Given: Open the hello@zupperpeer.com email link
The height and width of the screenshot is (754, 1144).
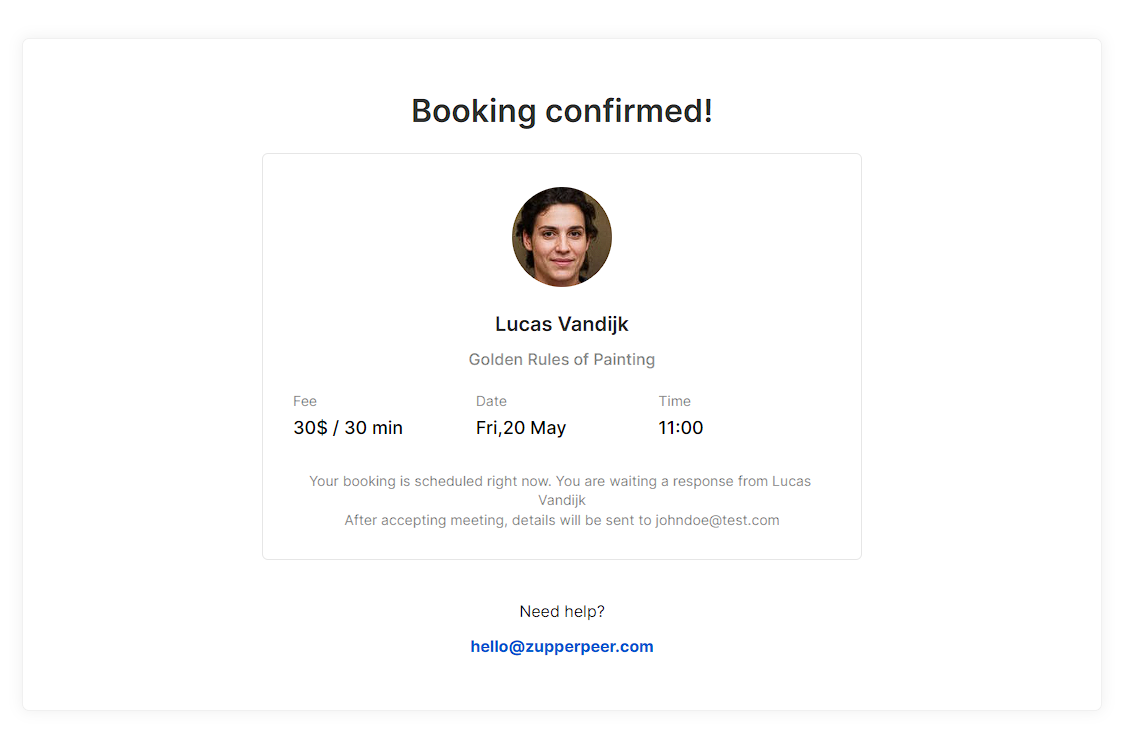Looking at the screenshot, I should (x=561, y=647).
